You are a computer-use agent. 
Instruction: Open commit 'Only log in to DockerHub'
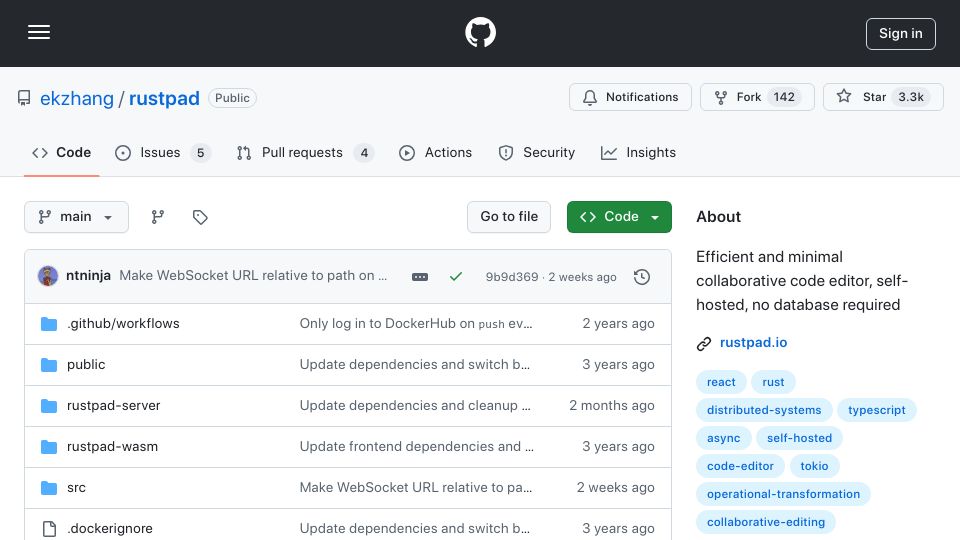click(416, 323)
